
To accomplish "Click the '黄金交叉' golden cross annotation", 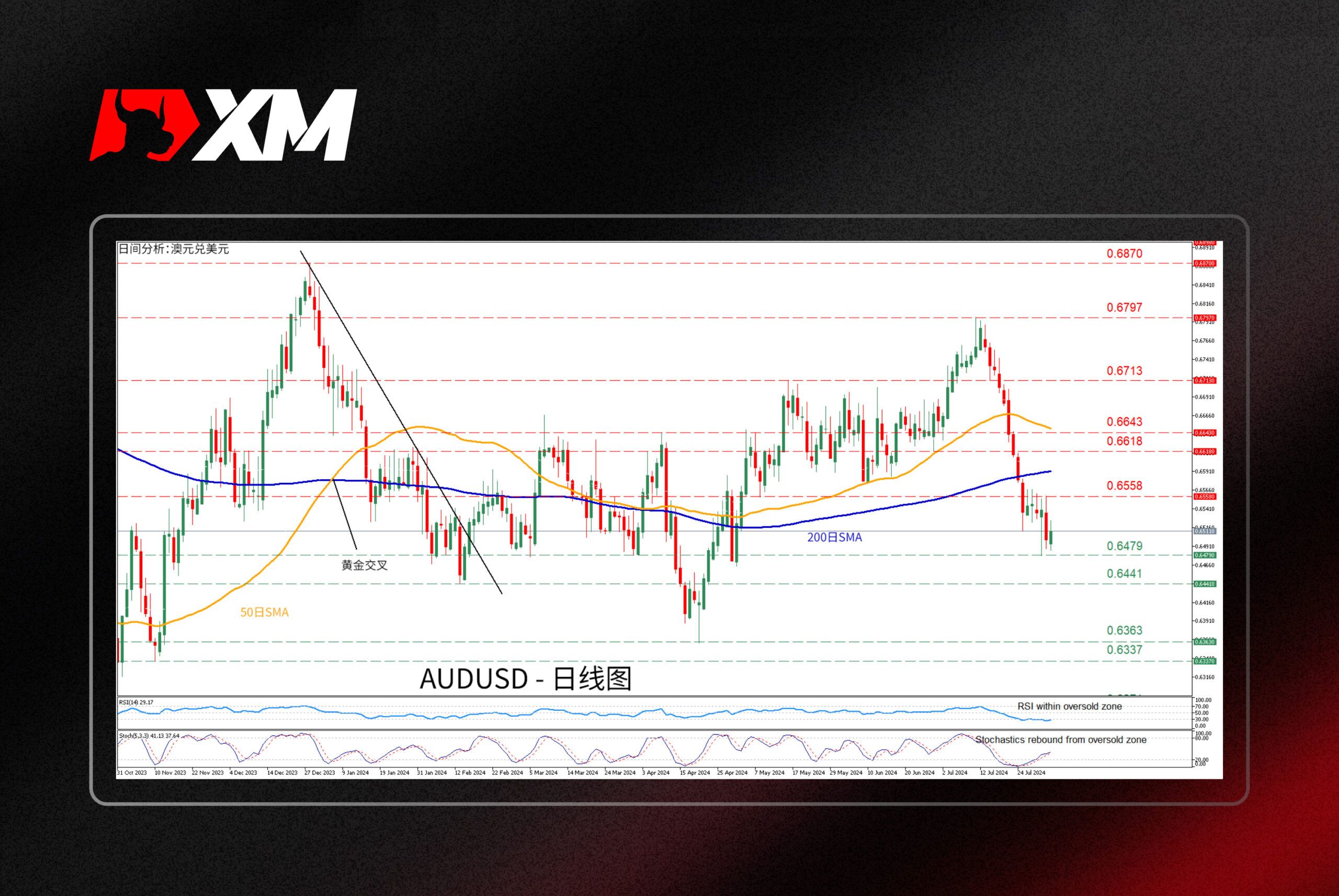I will pyautogui.click(x=365, y=565).
